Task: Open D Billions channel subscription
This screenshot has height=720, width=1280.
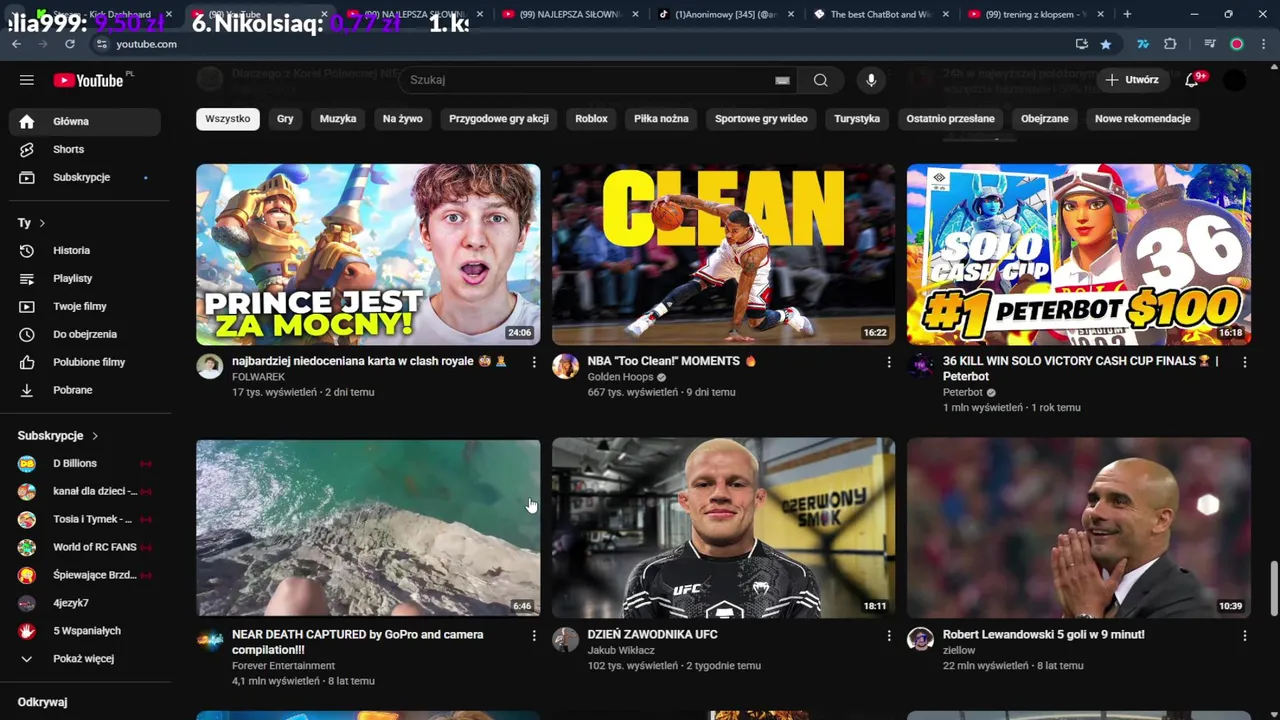Action: [x=85, y=464]
